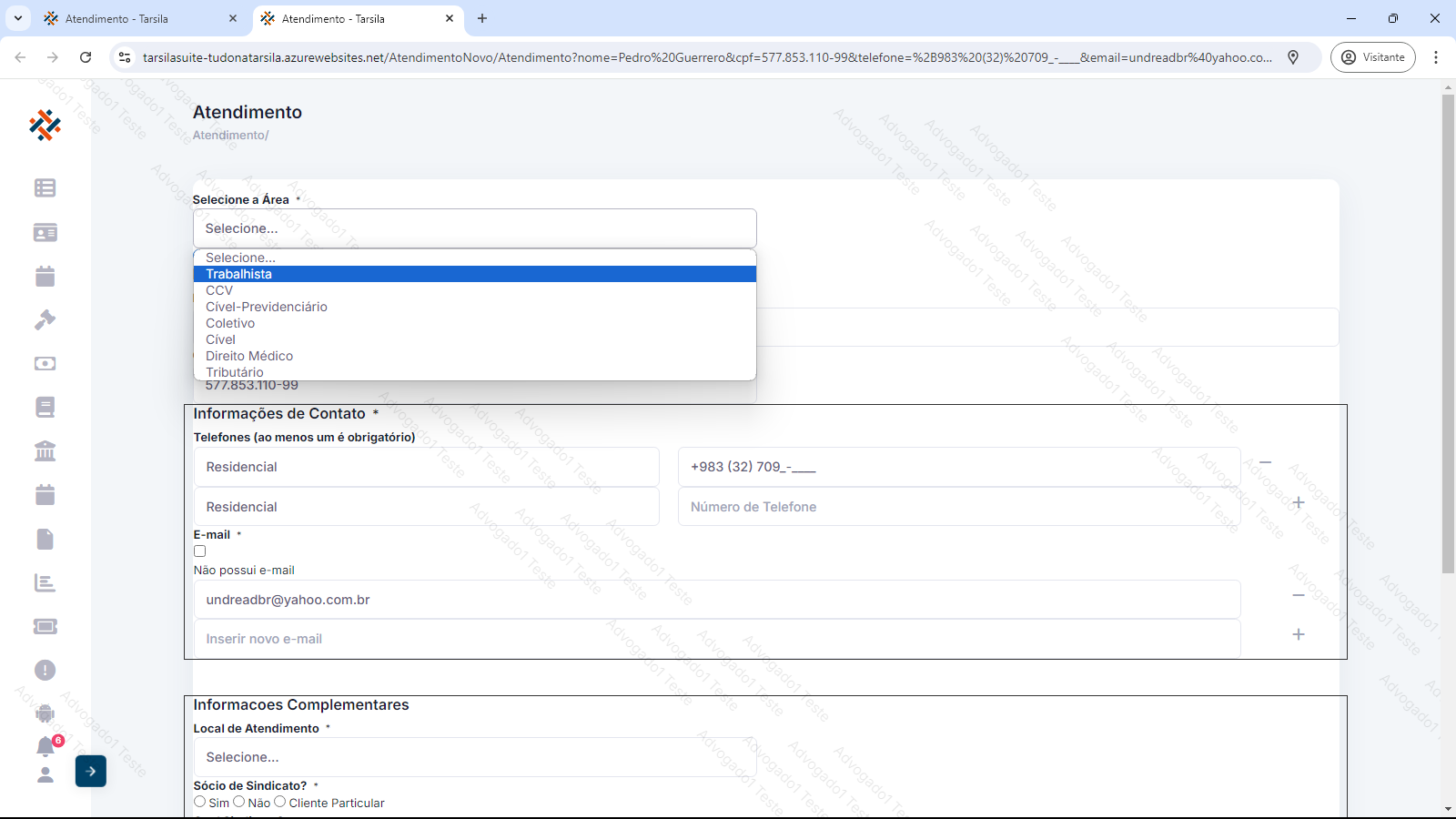Open the calendar icon below the ID card
Viewport: 1456px width, 819px height.
point(45,276)
